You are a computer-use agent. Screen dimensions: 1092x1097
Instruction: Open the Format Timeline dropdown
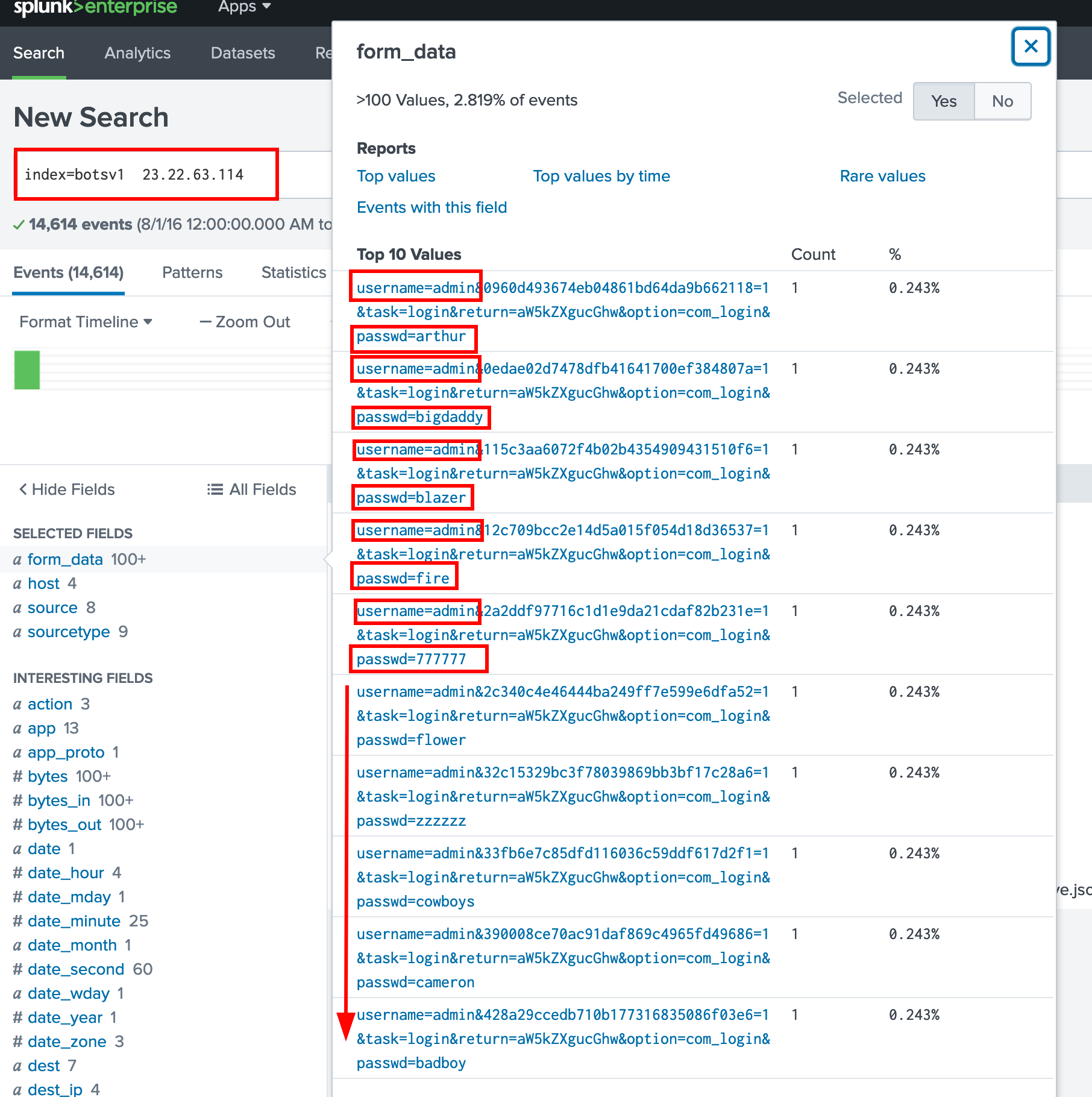(84, 322)
